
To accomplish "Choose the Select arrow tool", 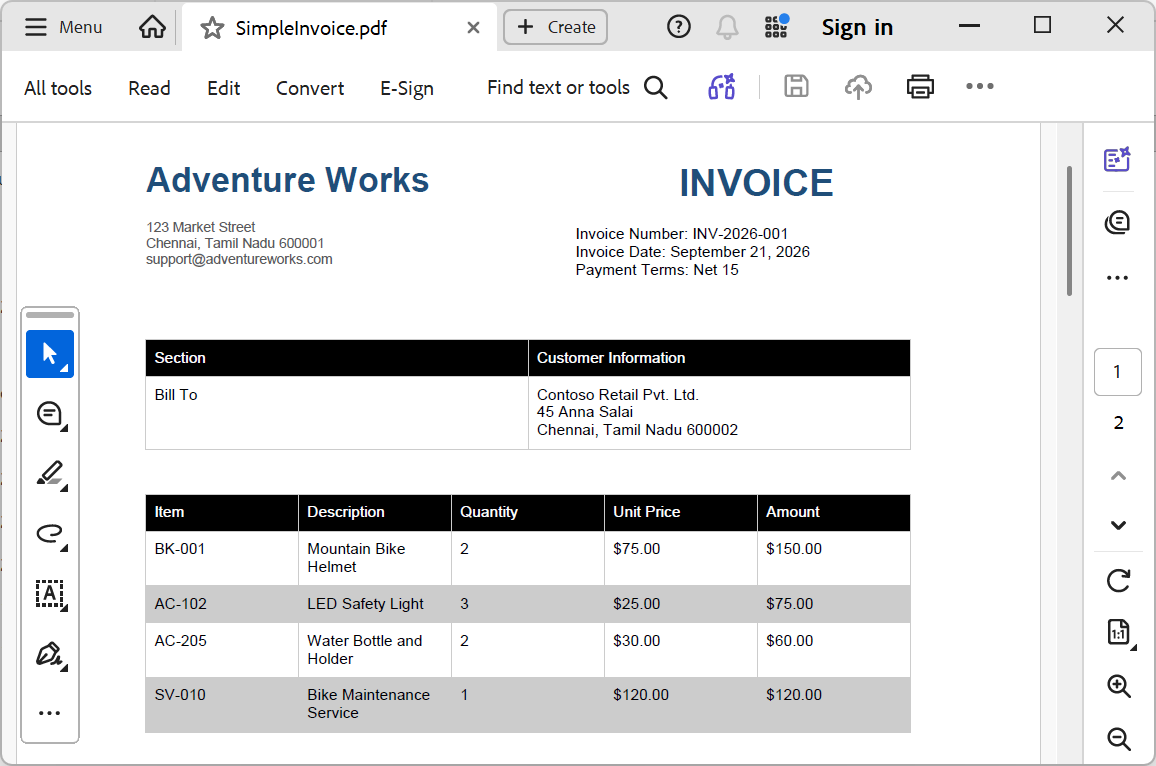I will (x=50, y=354).
